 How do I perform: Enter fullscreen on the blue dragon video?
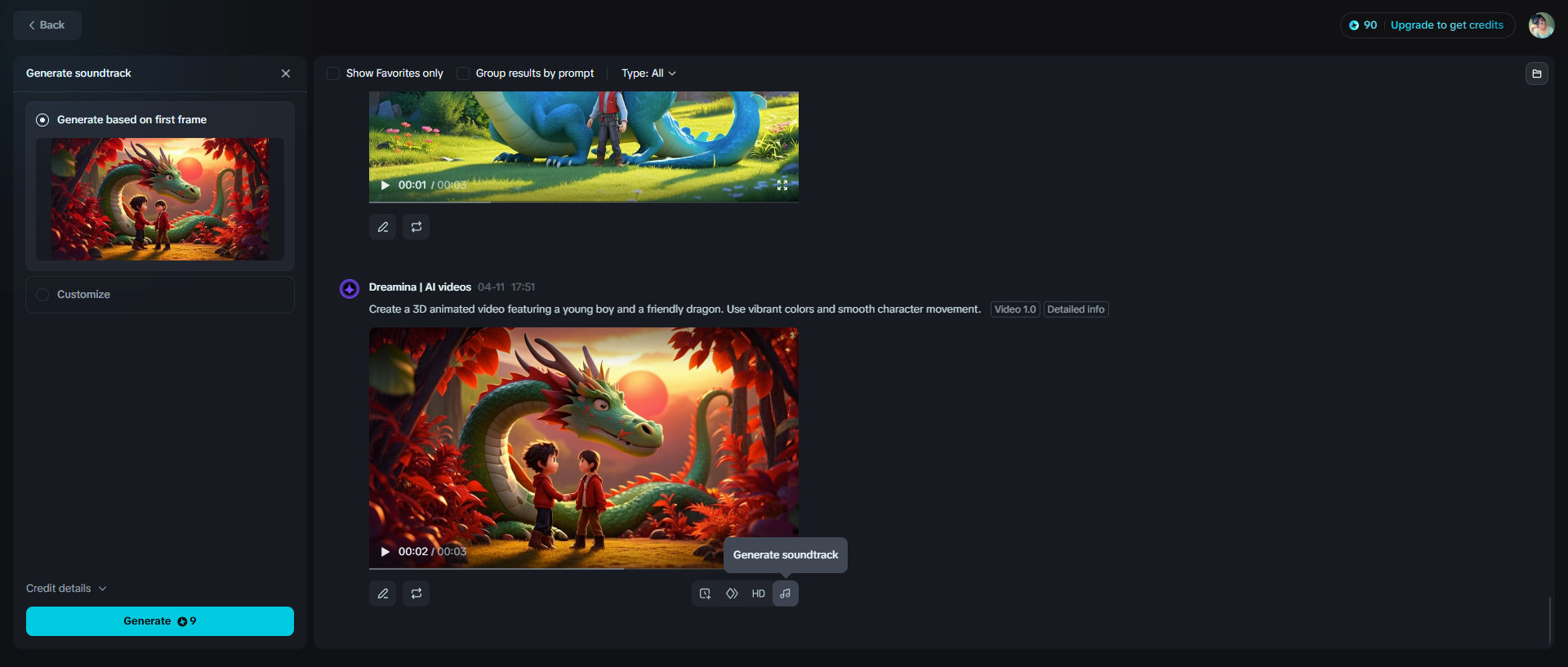782,185
